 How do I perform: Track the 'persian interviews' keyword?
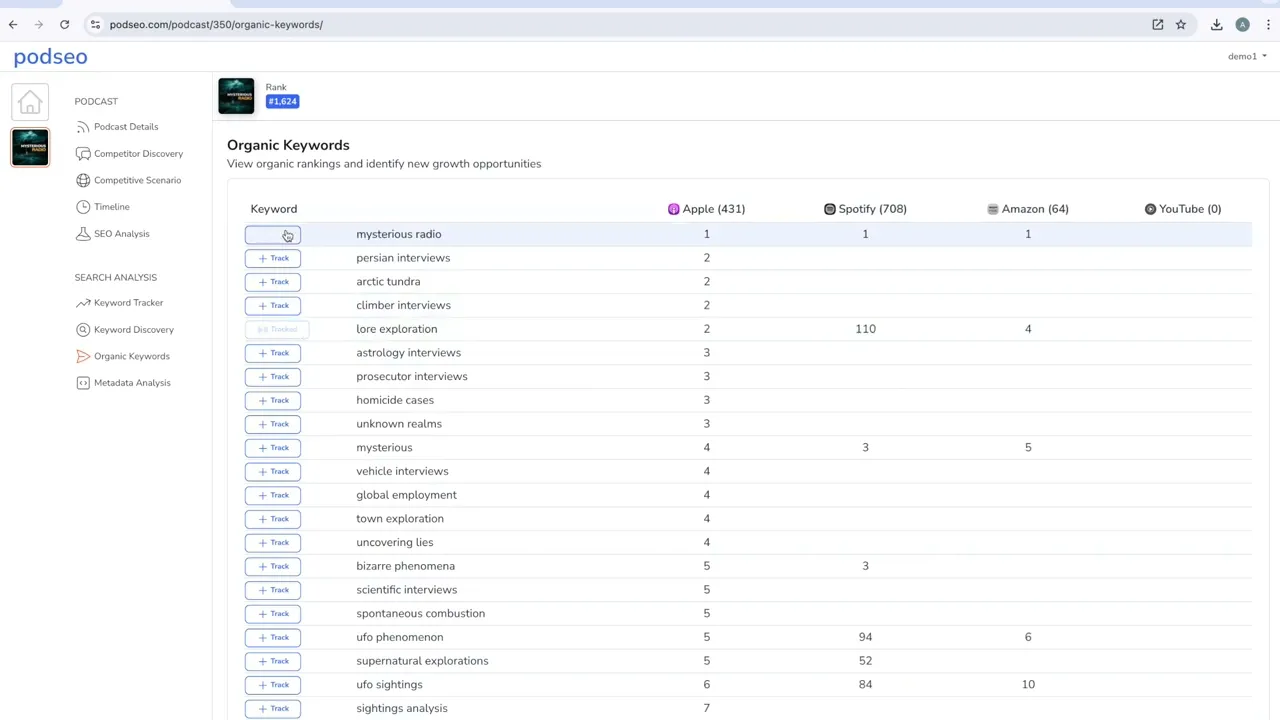pyautogui.click(x=273, y=258)
